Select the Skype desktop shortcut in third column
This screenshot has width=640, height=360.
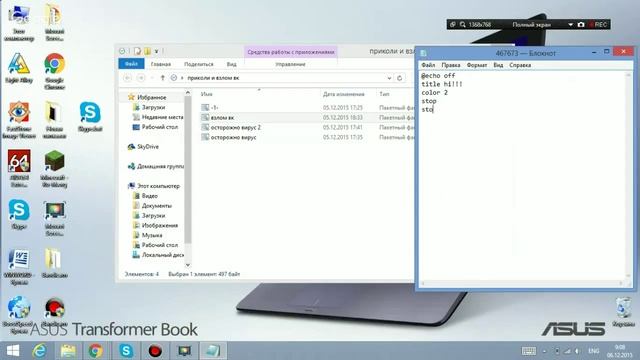click(90, 117)
